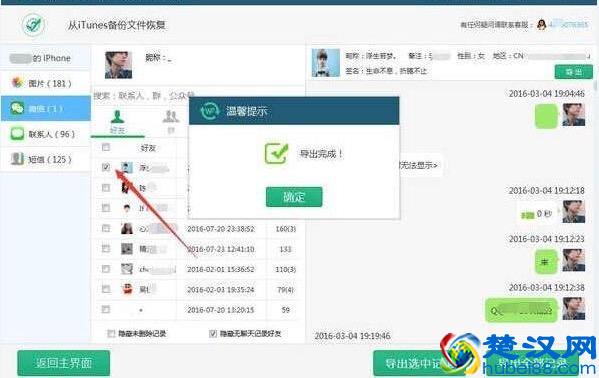Click sender avatar for the 19:12:23 message
This screenshot has width=599, height=378.
point(573,260)
